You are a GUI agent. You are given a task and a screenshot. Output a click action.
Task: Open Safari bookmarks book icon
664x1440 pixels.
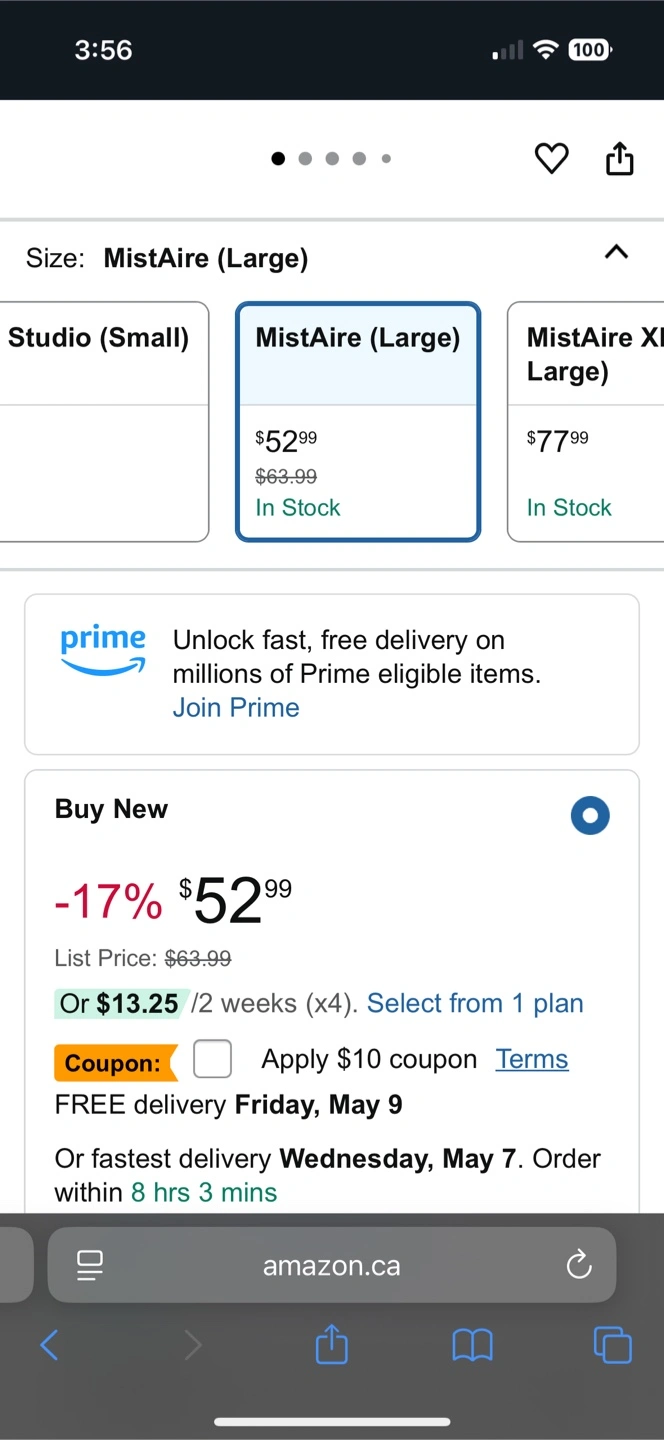472,1346
